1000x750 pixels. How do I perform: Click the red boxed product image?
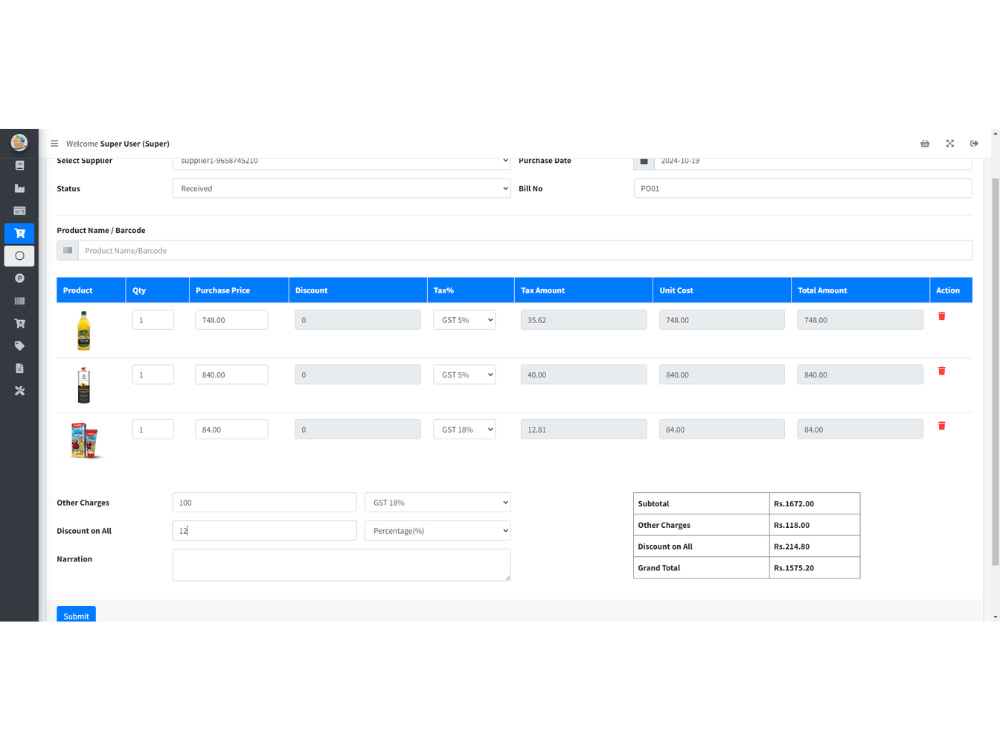coord(85,440)
